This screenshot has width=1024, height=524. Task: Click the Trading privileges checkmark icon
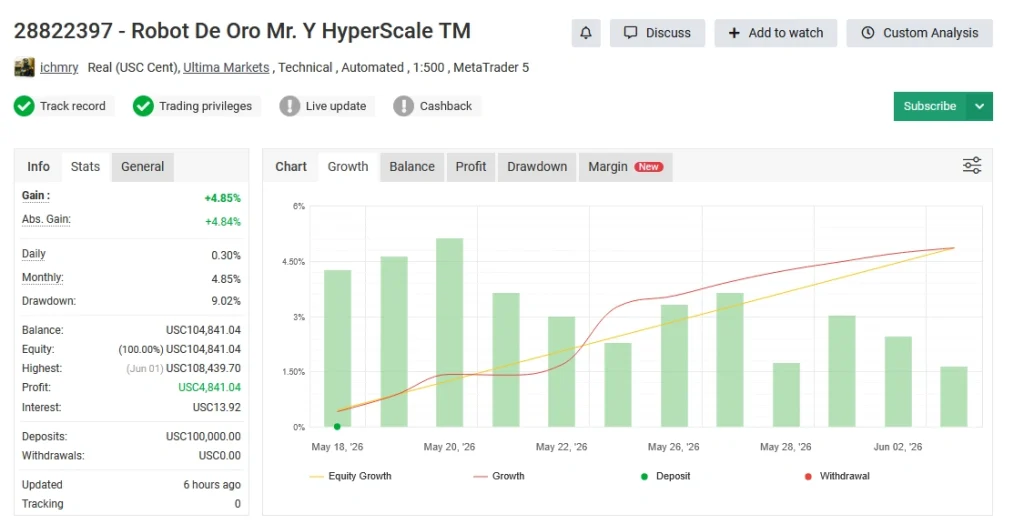click(143, 106)
